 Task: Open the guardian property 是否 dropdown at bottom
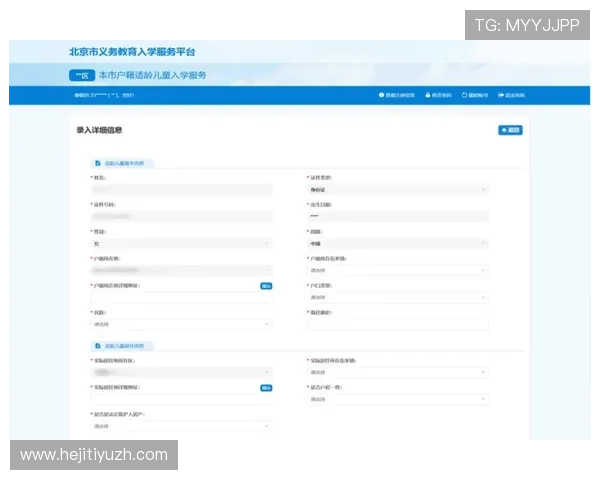click(181, 426)
